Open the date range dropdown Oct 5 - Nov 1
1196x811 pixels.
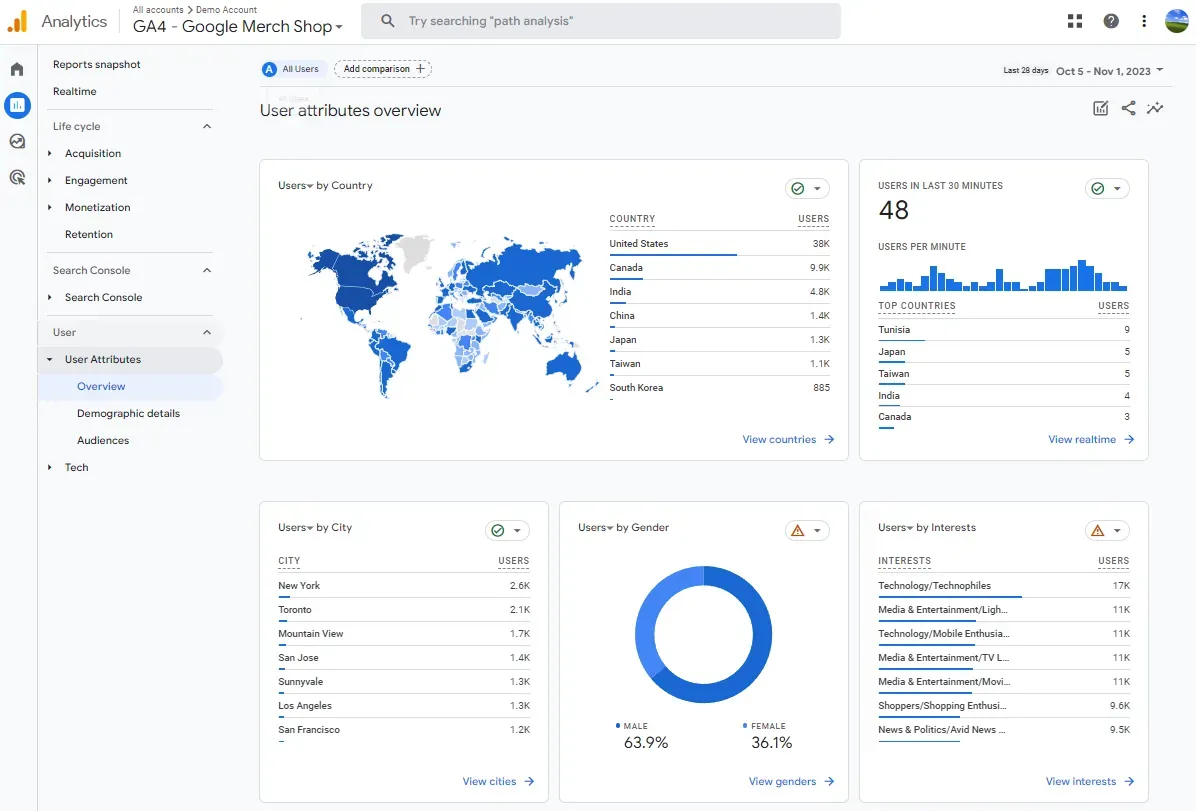click(1110, 71)
